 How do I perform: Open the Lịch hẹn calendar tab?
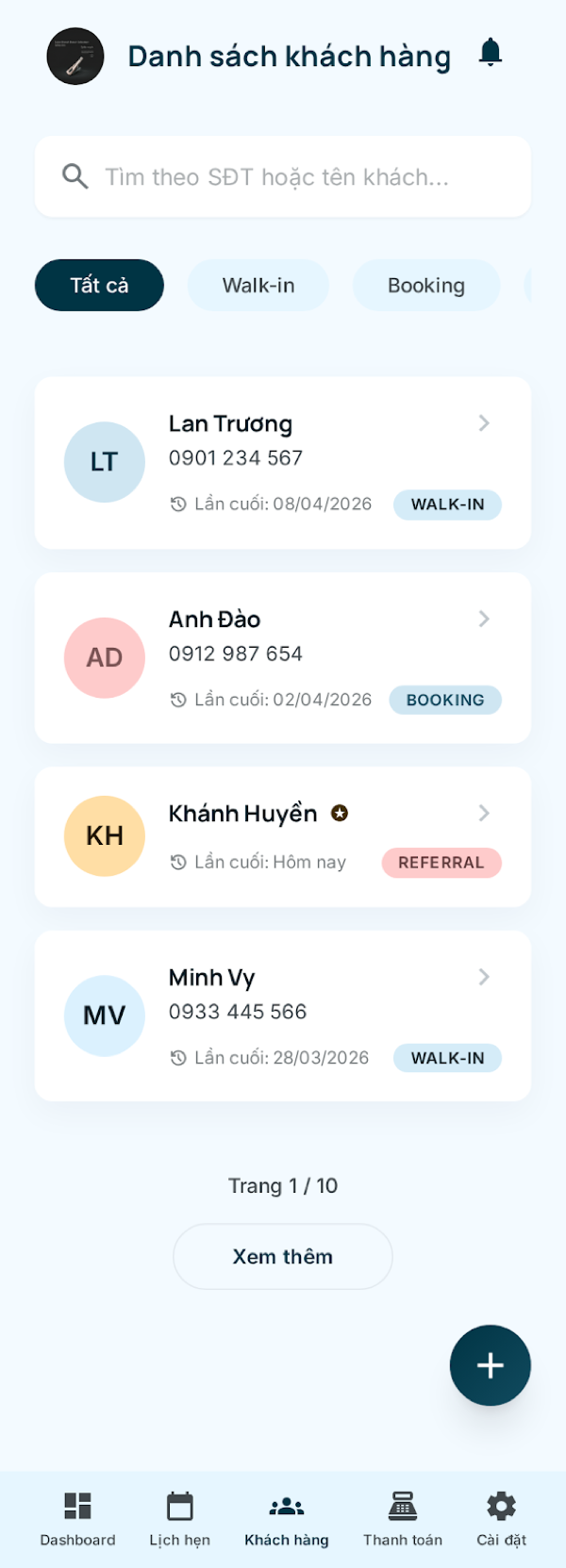pyautogui.click(x=179, y=1518)
